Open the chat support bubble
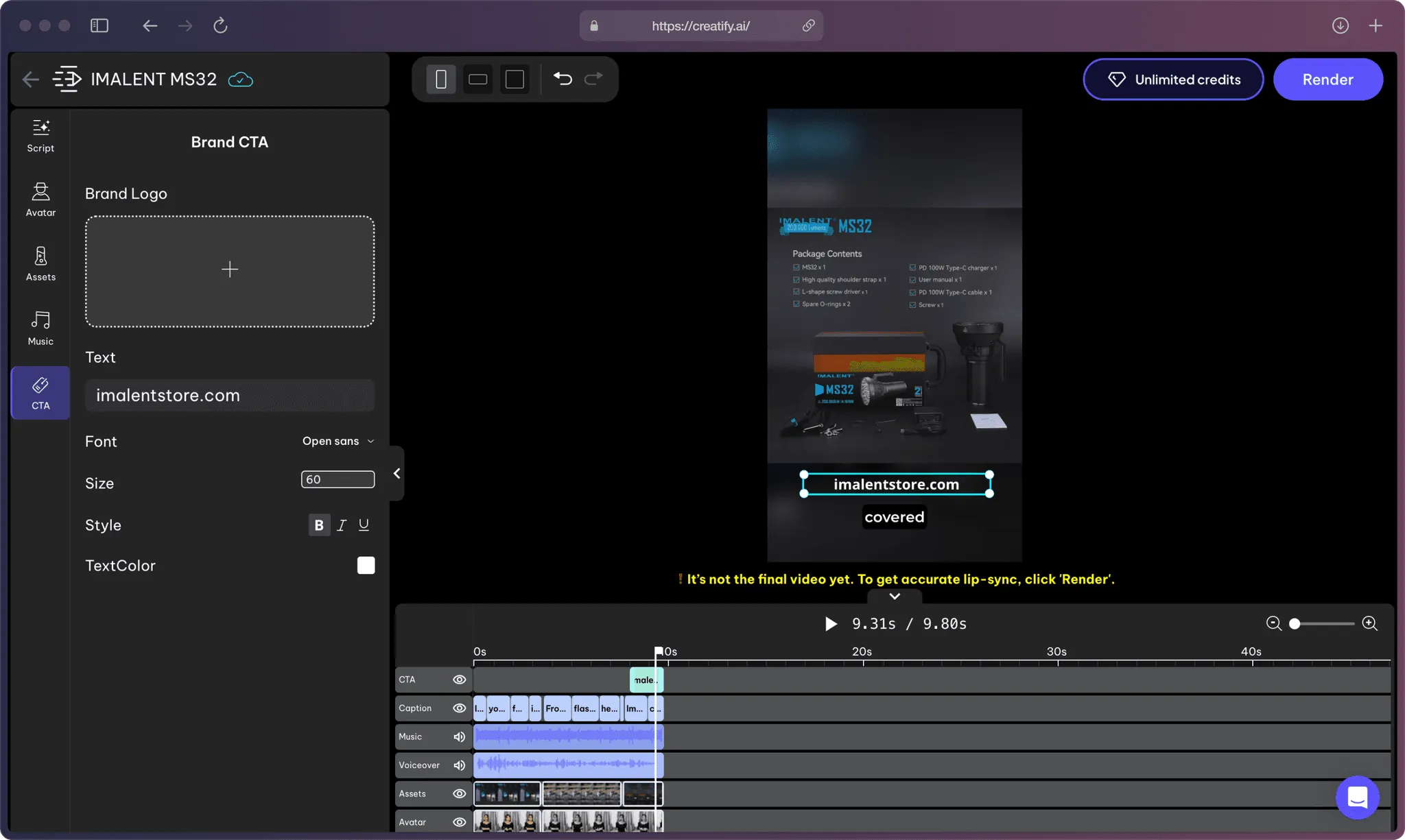Screen dimensions: 1405x840 click(x=1357, y=797)
